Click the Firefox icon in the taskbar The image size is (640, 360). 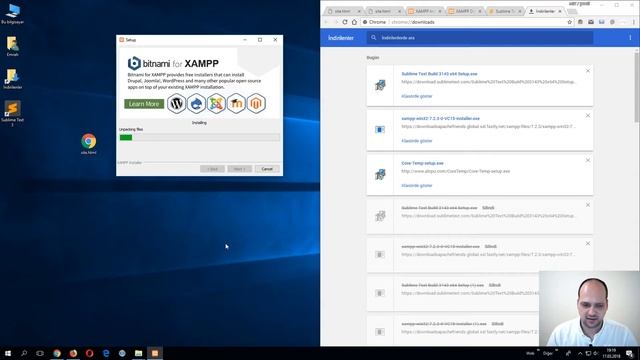pos(73,353)
